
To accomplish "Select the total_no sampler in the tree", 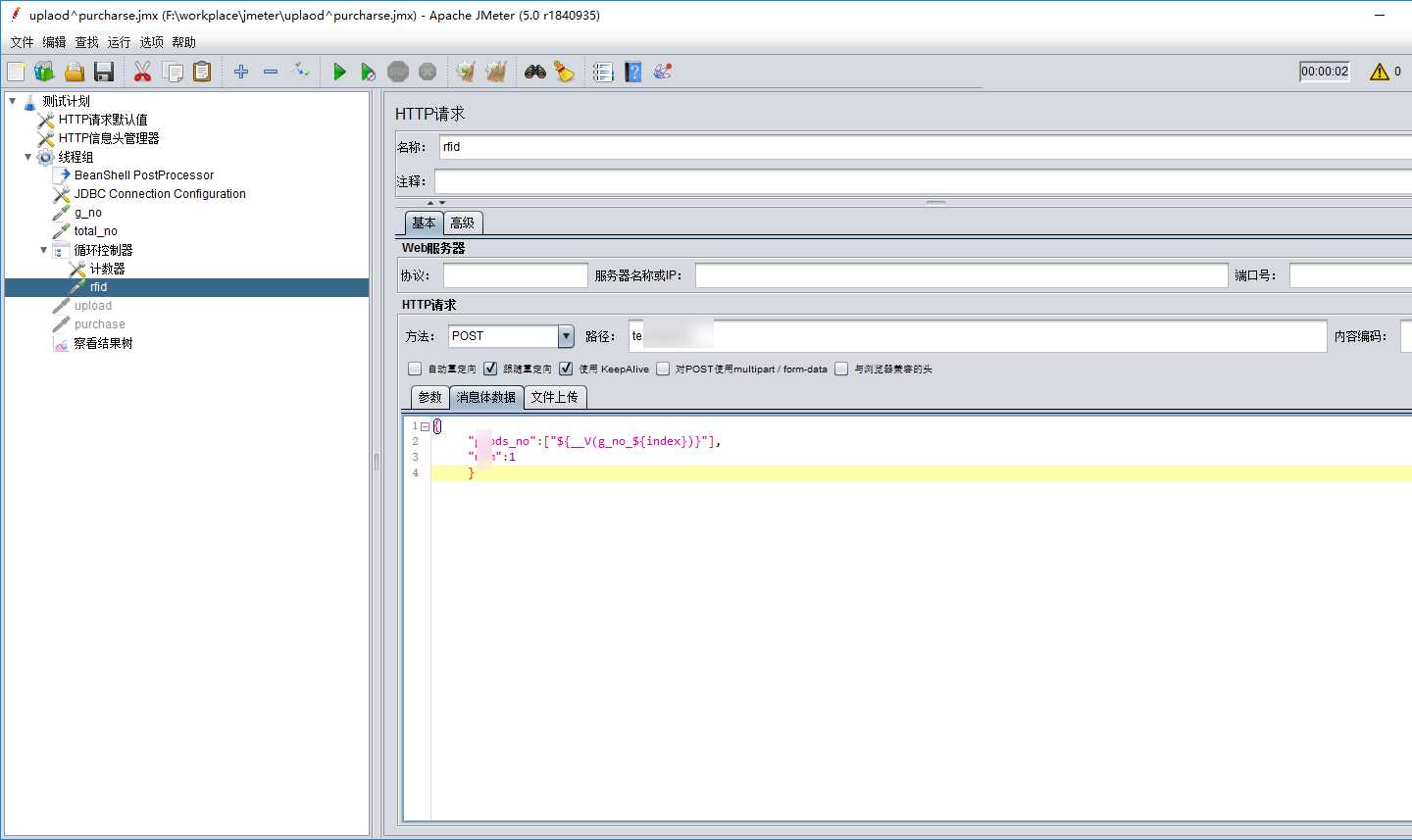I will 96,231.
